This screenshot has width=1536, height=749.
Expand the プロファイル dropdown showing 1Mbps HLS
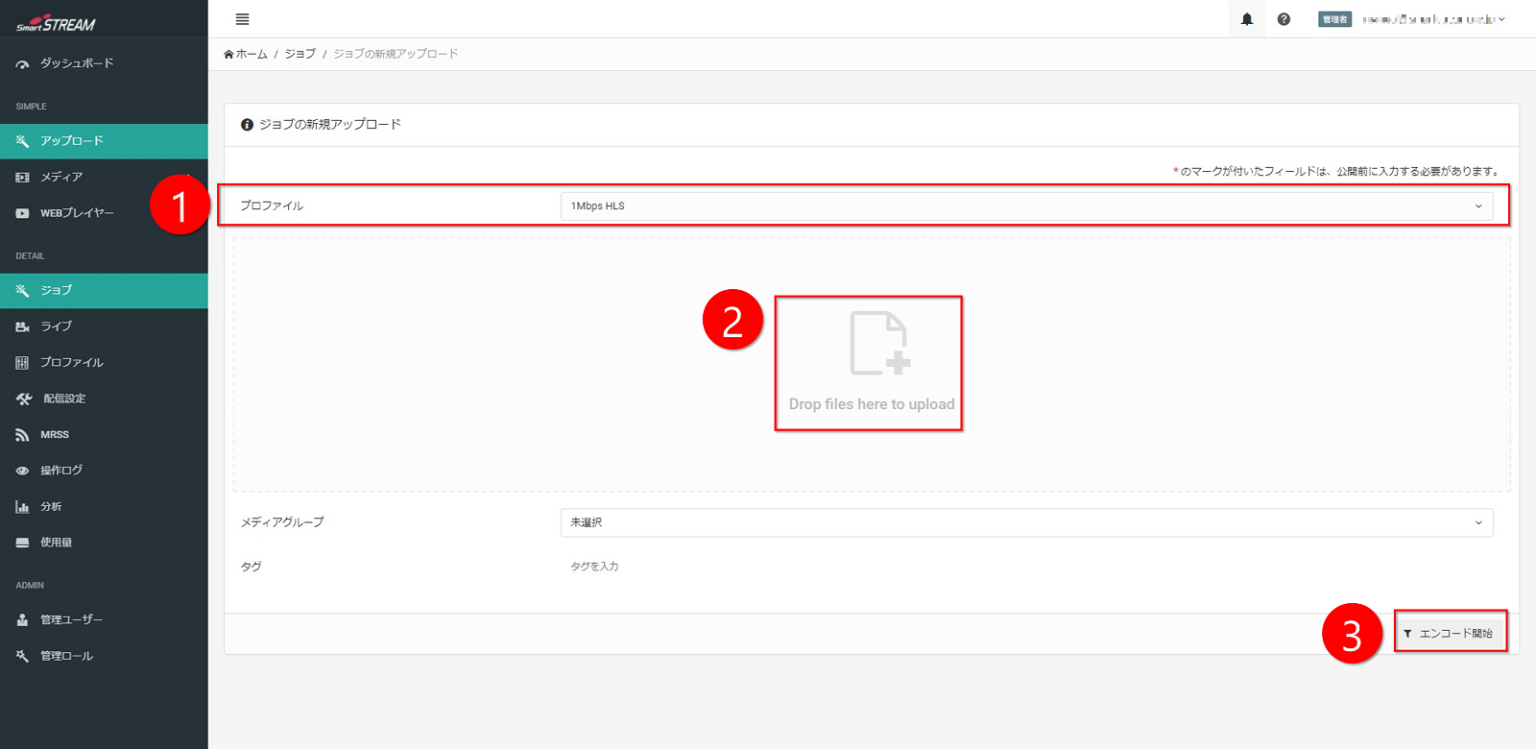click(x=1026, y=206)
